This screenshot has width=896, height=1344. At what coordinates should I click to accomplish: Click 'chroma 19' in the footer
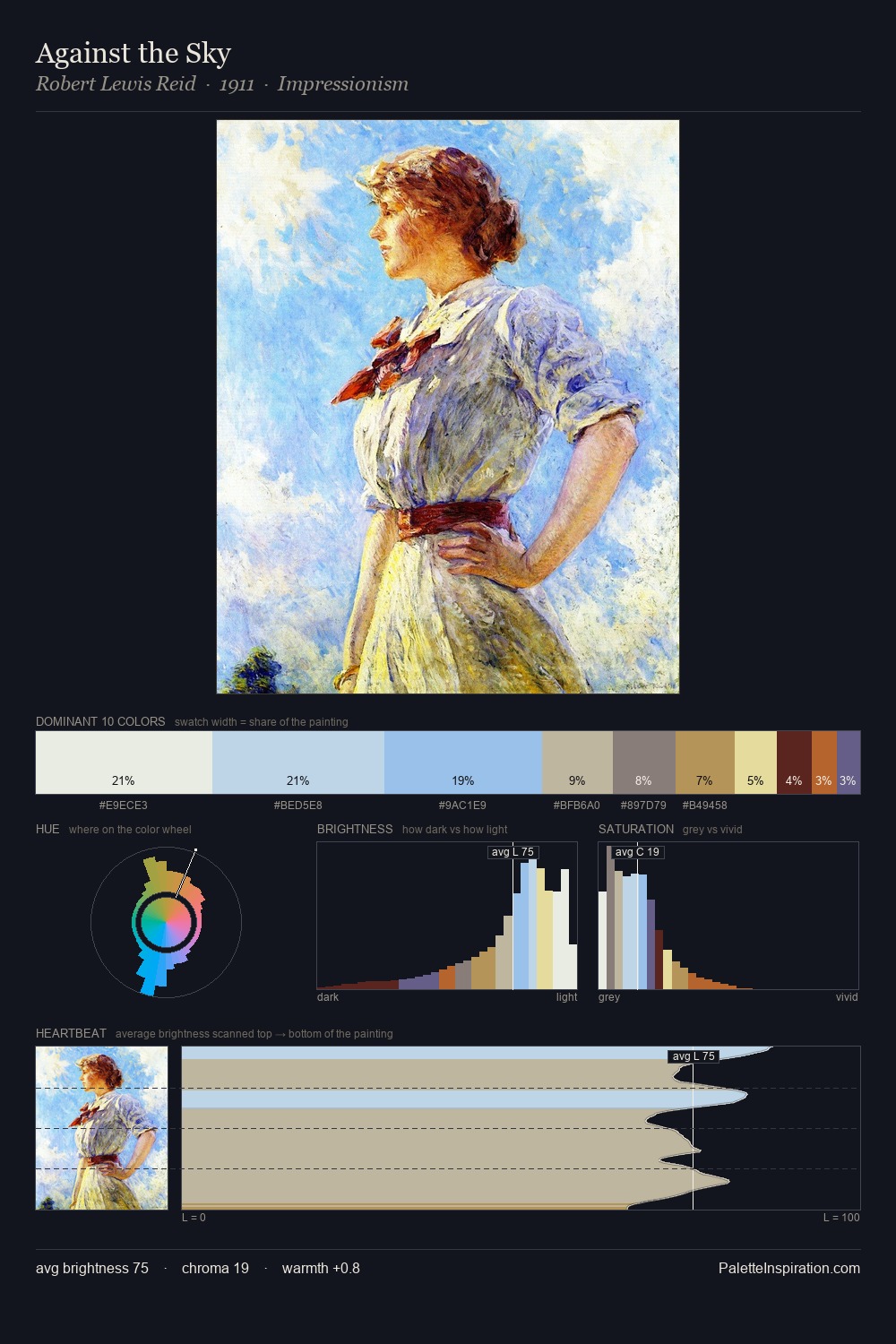215,1268
